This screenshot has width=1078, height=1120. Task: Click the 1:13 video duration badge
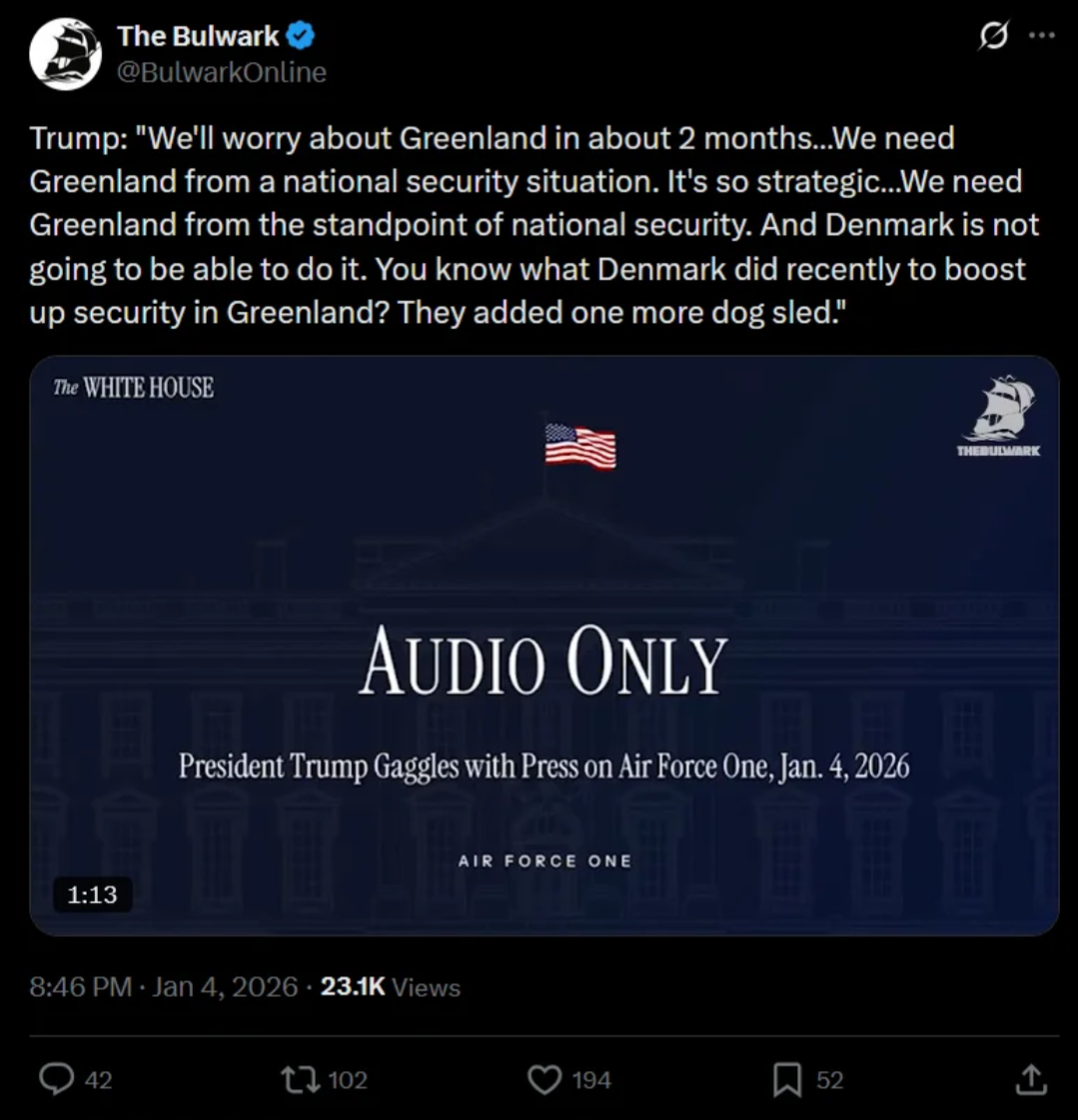pos(92,894)
